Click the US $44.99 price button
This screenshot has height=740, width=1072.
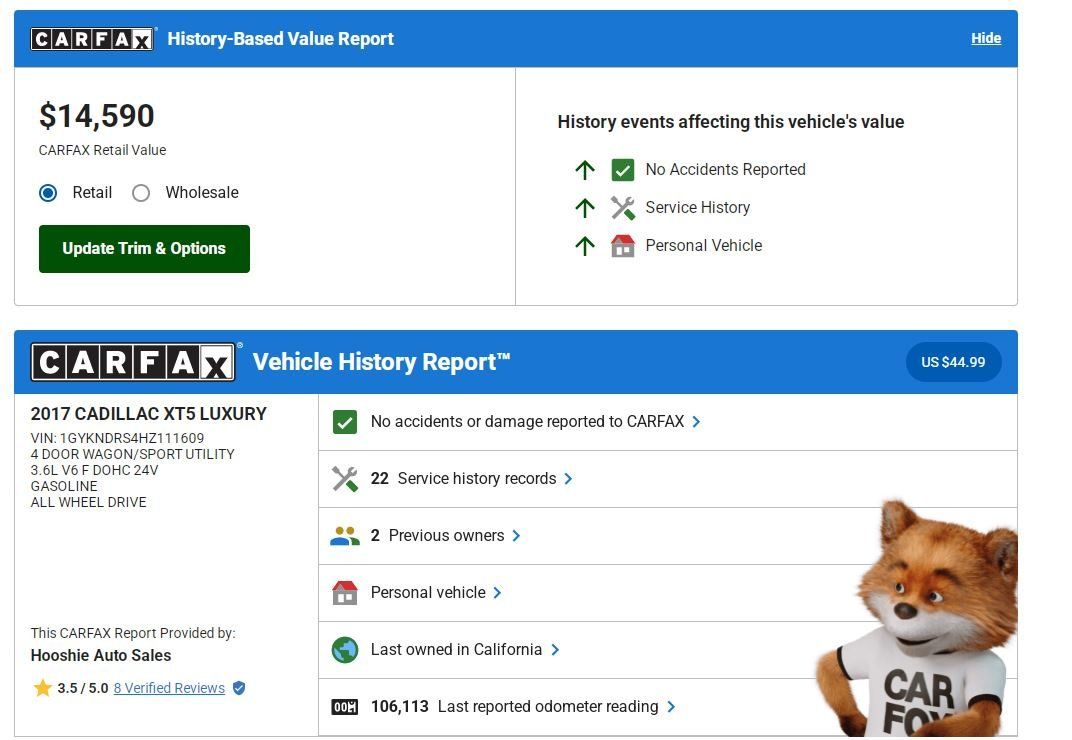click(x=953, y=362)
